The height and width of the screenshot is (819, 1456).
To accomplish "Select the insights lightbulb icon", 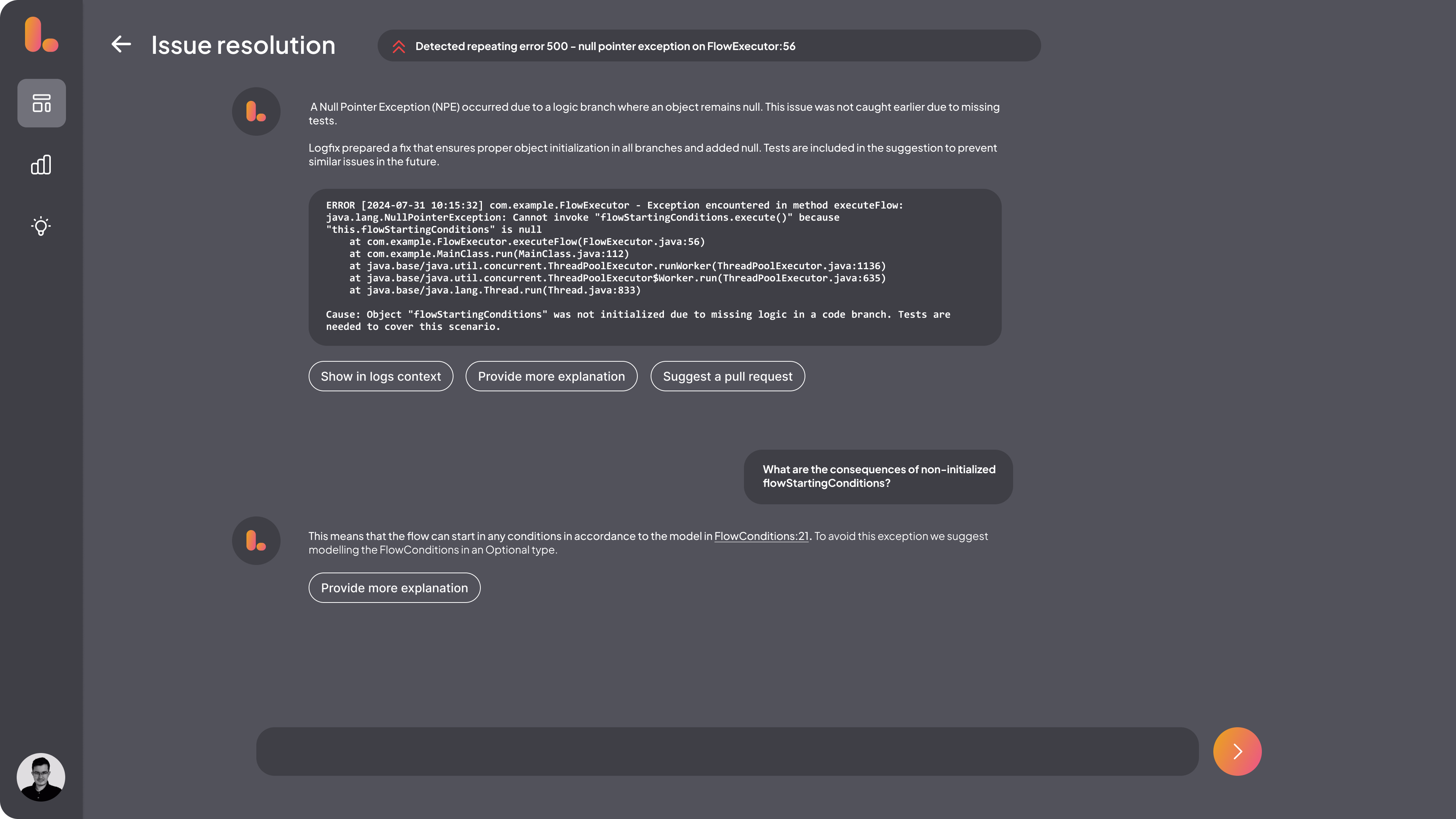I will [x=41, y=226].
